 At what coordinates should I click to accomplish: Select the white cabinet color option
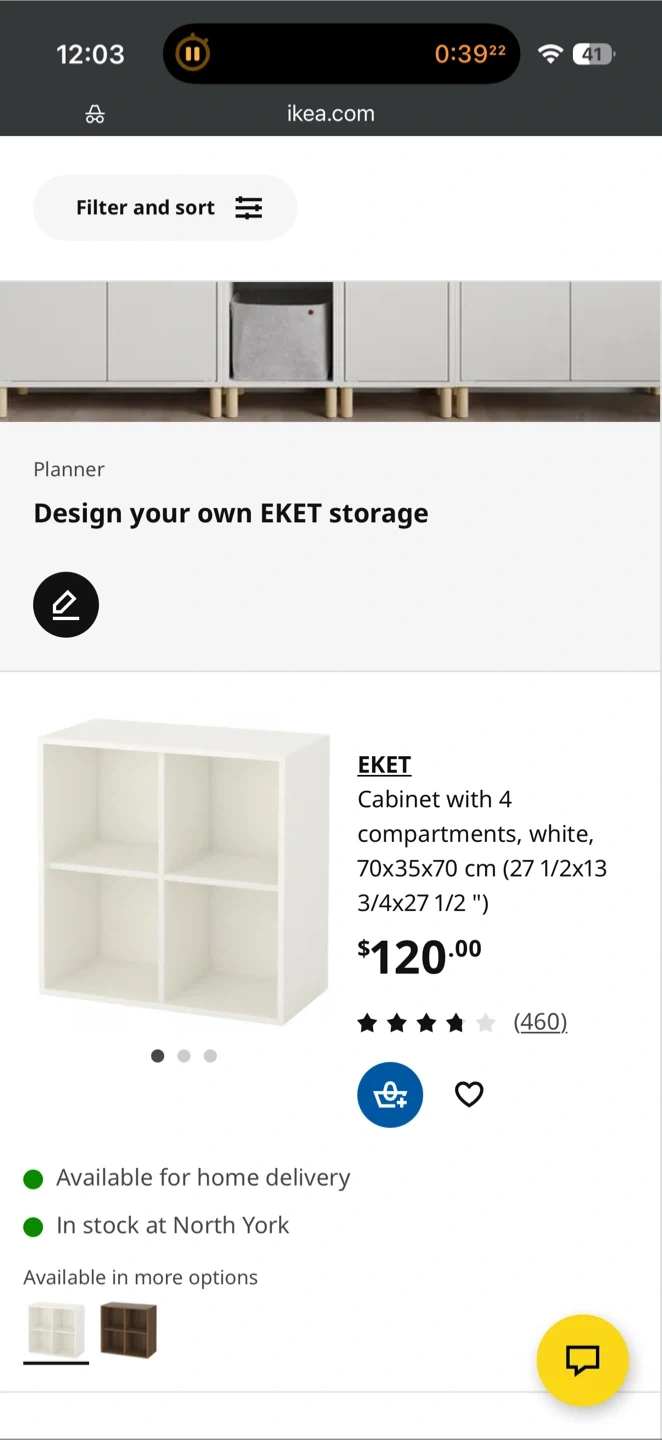[x=56, y=1330]
